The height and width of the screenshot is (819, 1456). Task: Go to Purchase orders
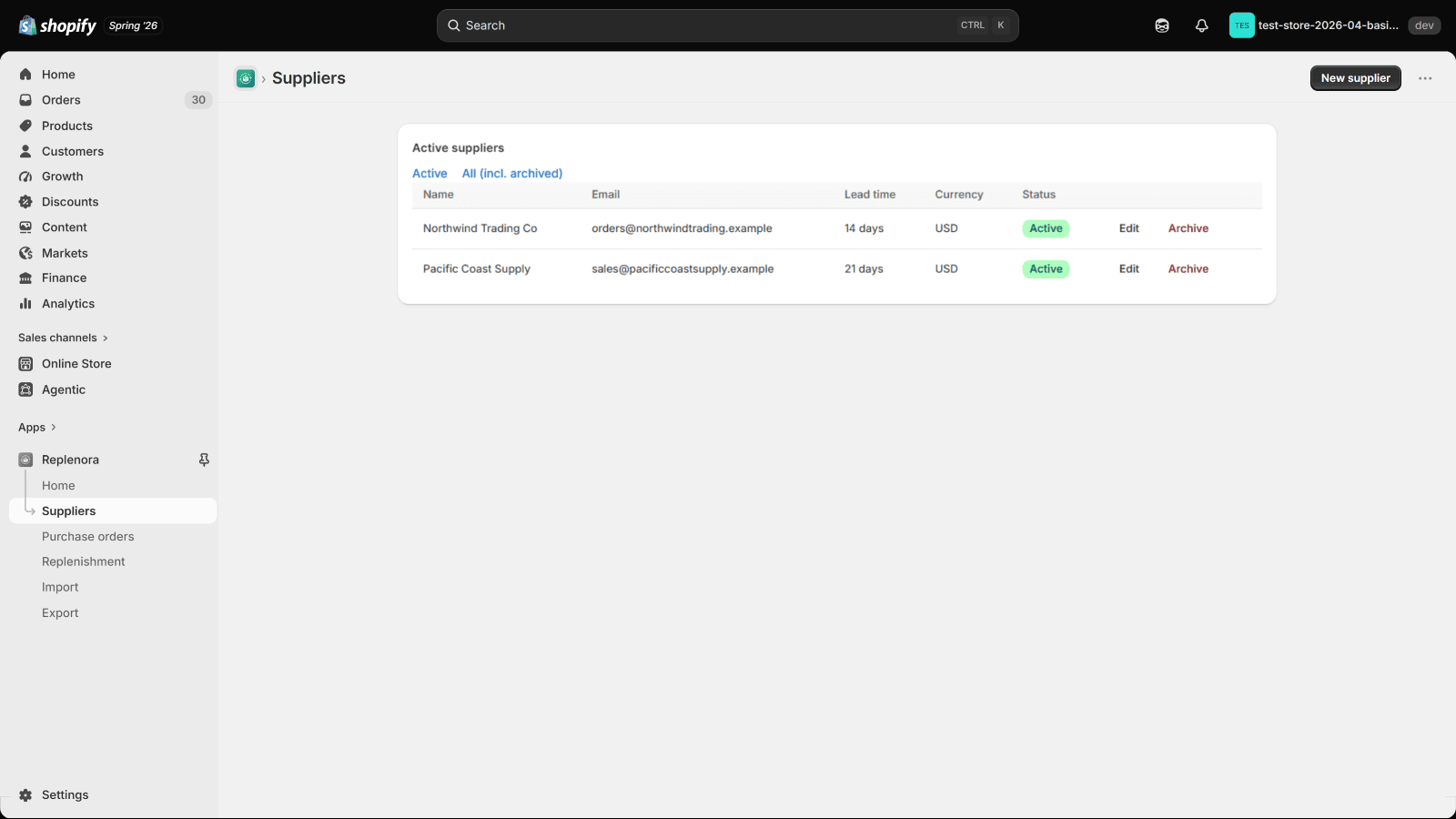pos(87,537)
